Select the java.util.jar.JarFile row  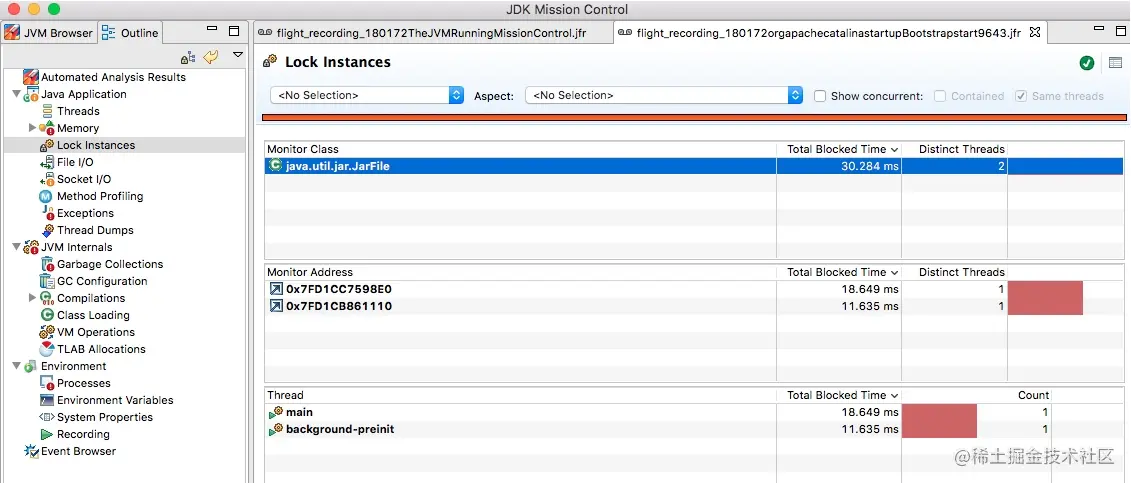(695, 167)
